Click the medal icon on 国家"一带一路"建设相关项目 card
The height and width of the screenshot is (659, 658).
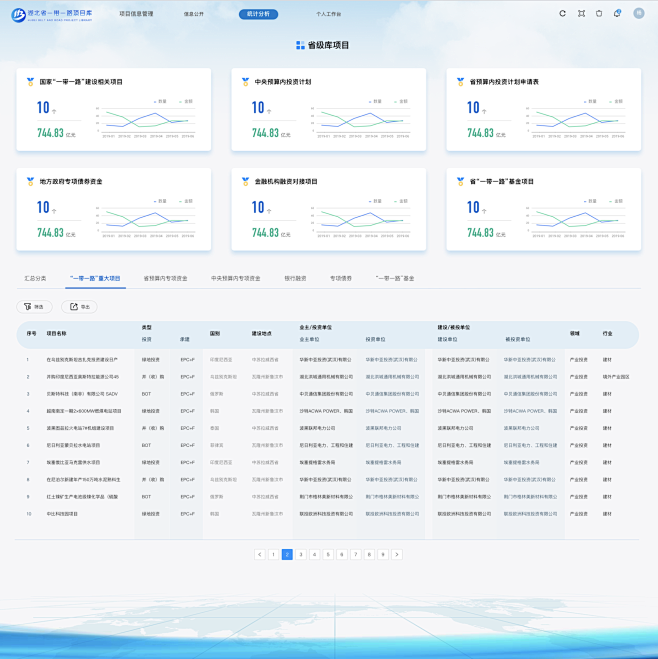(x=30, y=82)
